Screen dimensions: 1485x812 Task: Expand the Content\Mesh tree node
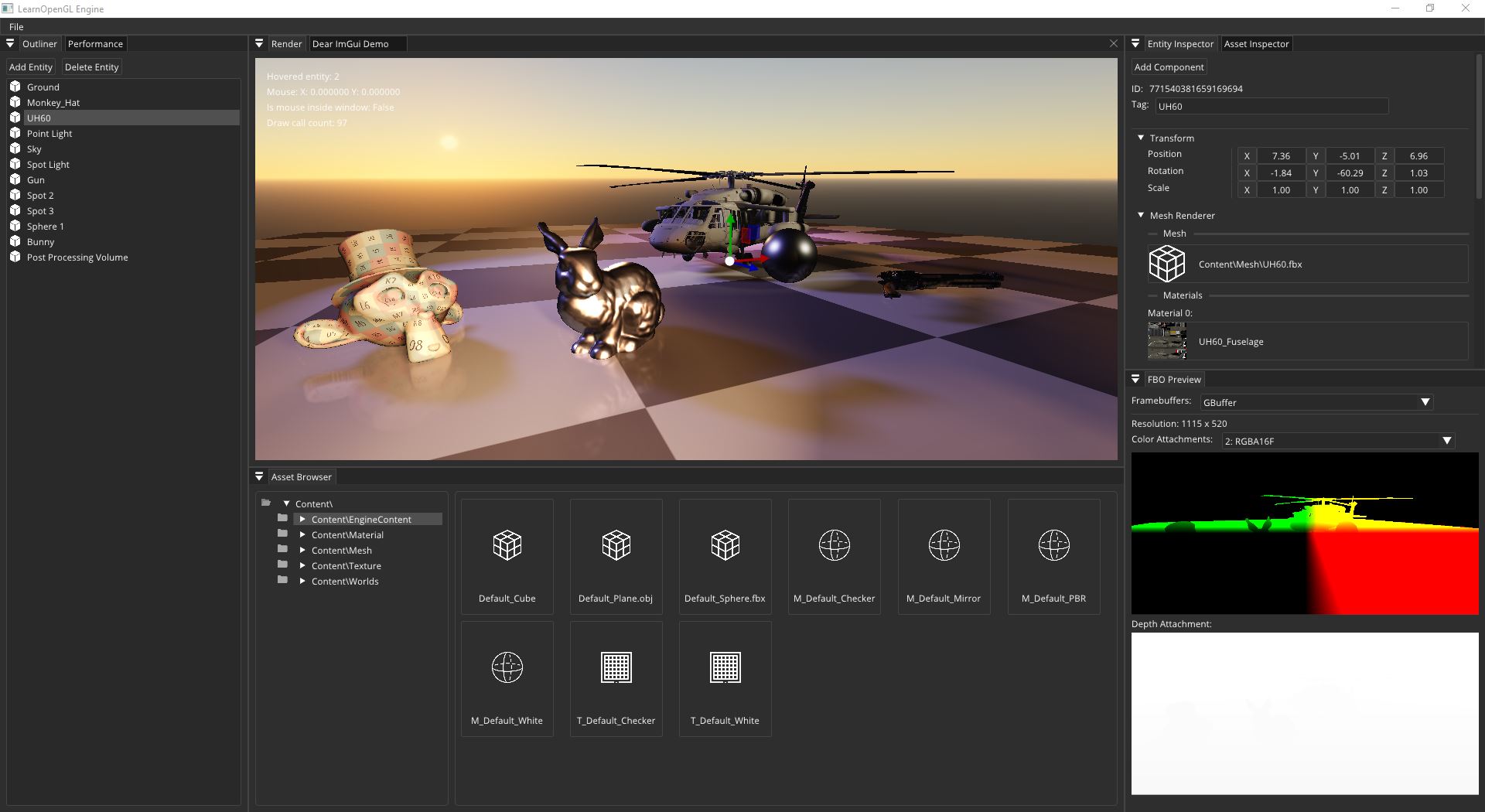302,550
